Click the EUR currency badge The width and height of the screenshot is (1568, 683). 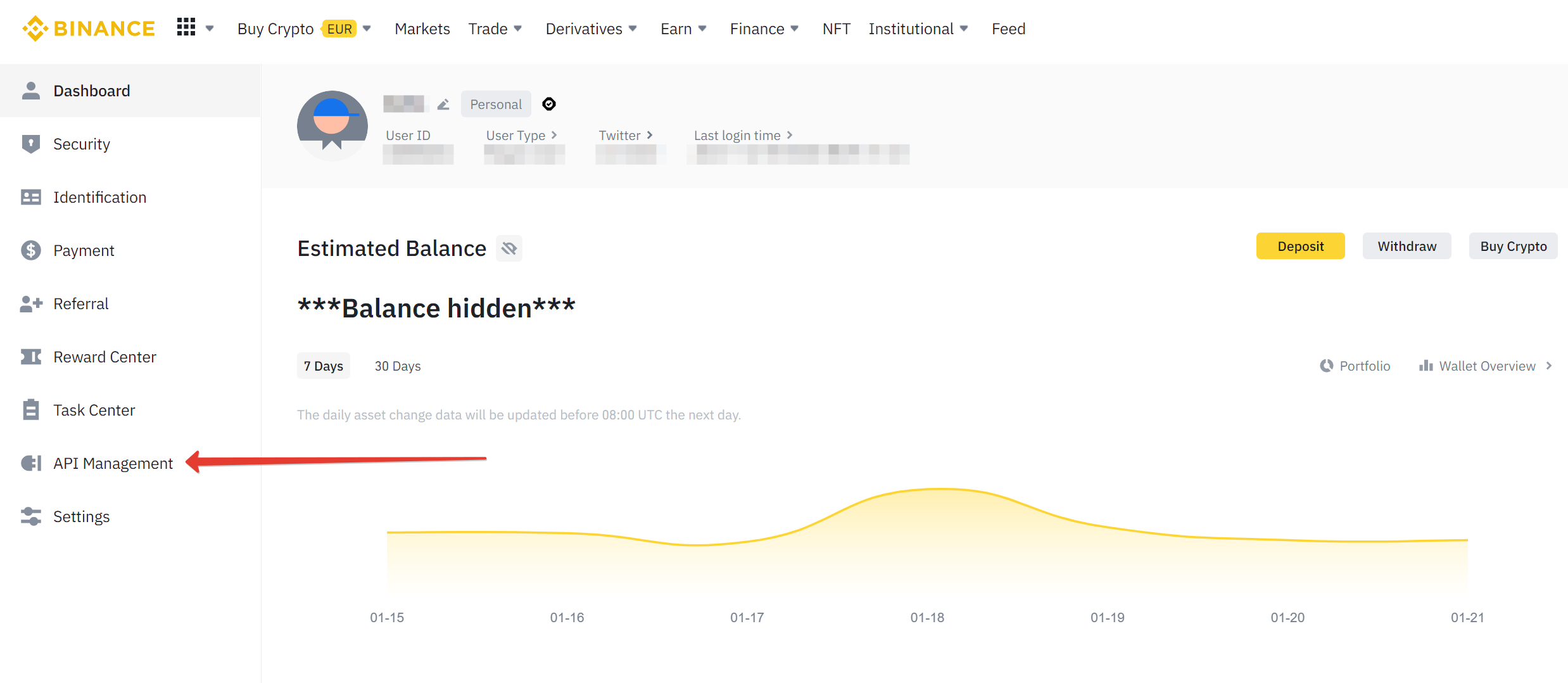(339, 29)
